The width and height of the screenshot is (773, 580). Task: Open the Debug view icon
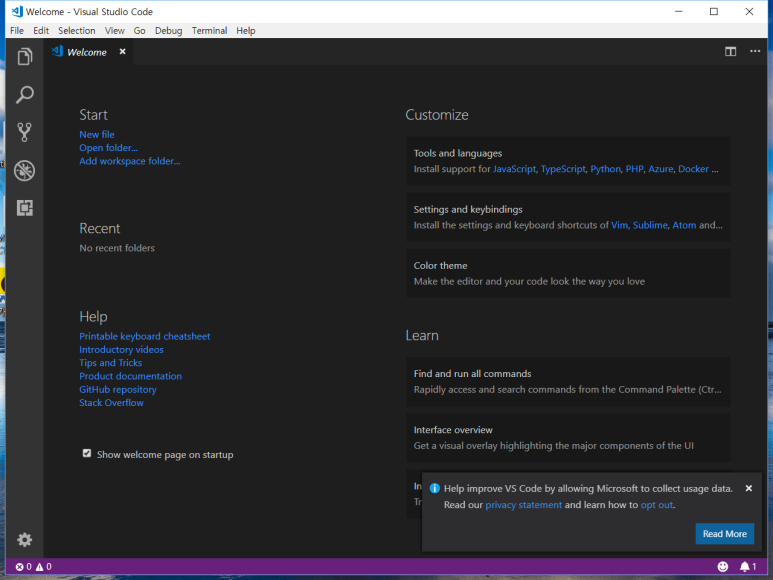tap(25, 171)
